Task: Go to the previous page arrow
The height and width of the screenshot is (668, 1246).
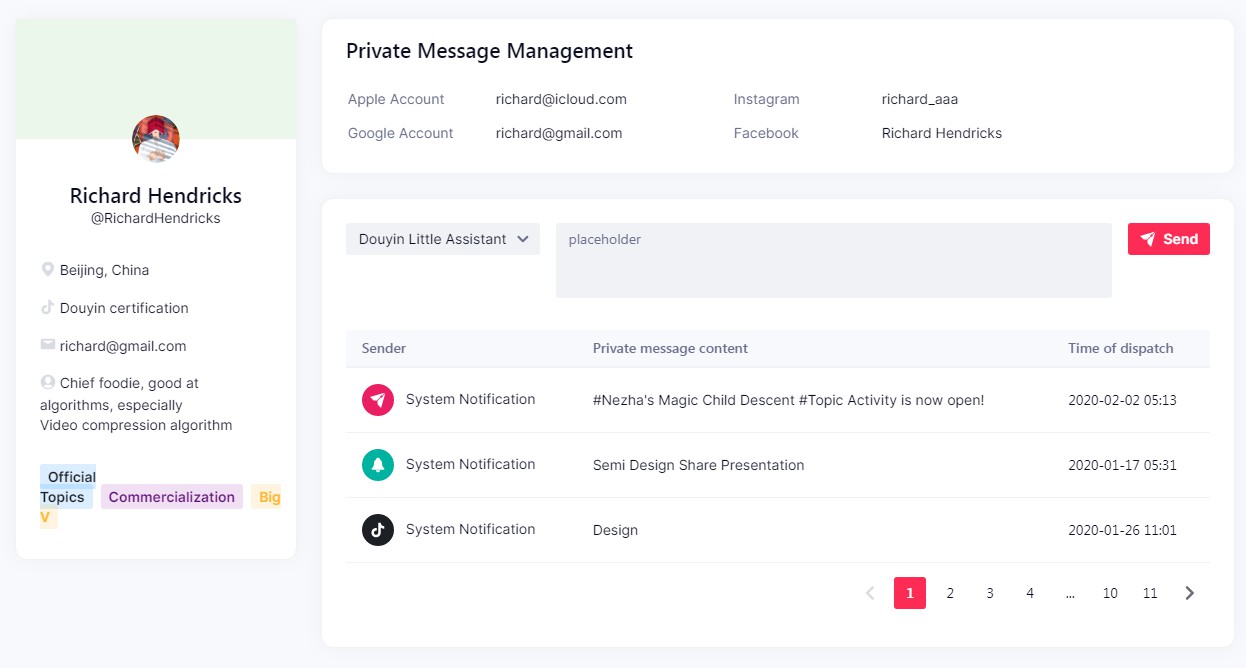Action: [870, 593]
